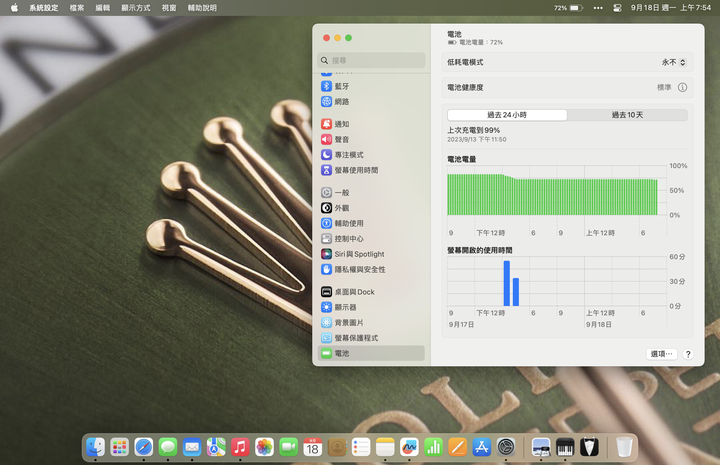Launch Safari from the Dock
The width and height of the screenshot is (720, 465).
(x=144, y=447)
